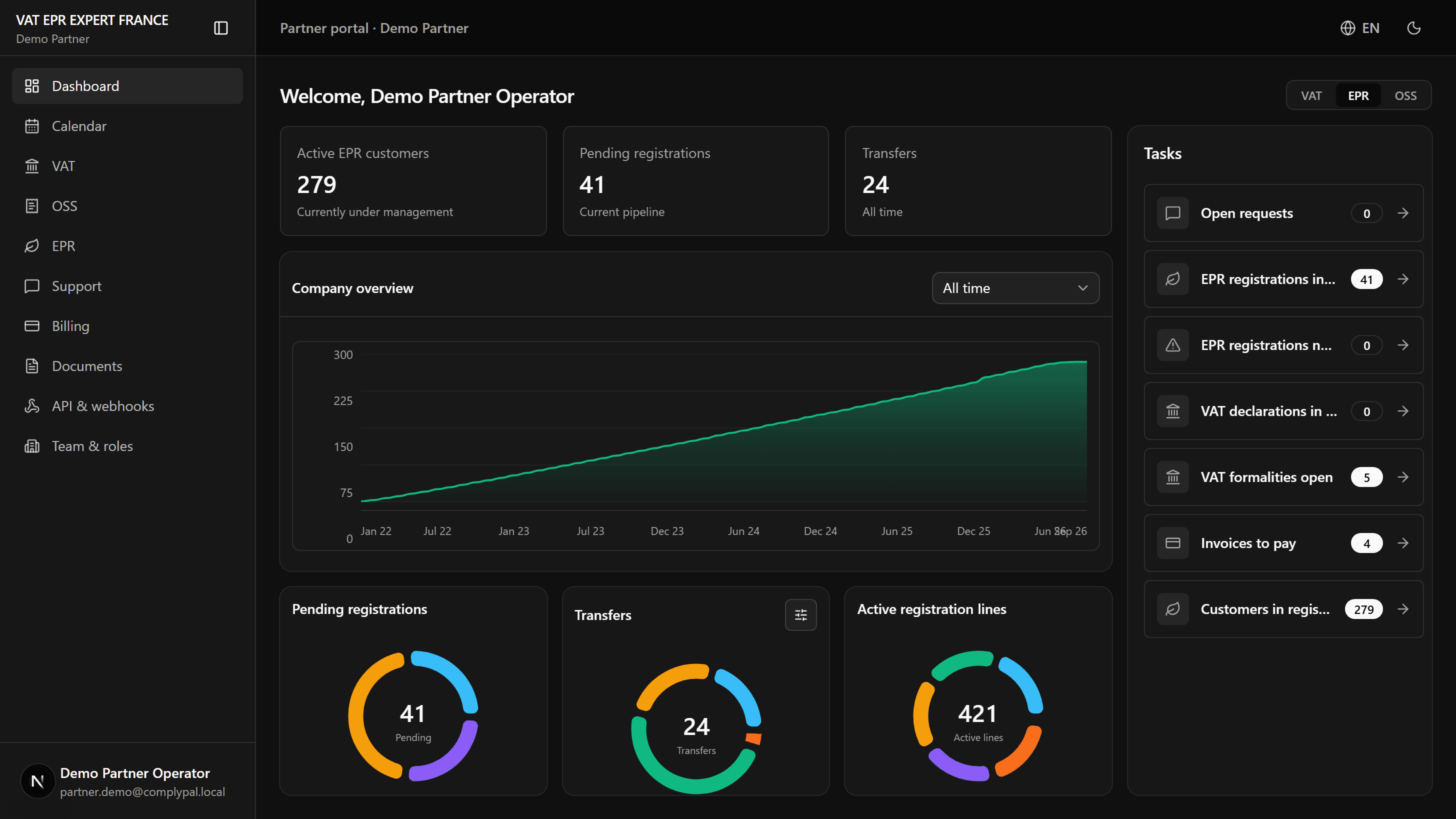Open Team & roles in sidebar
Image resolution: width=1456 pixels, height=819 pixels.
click(x=127, y=446)
